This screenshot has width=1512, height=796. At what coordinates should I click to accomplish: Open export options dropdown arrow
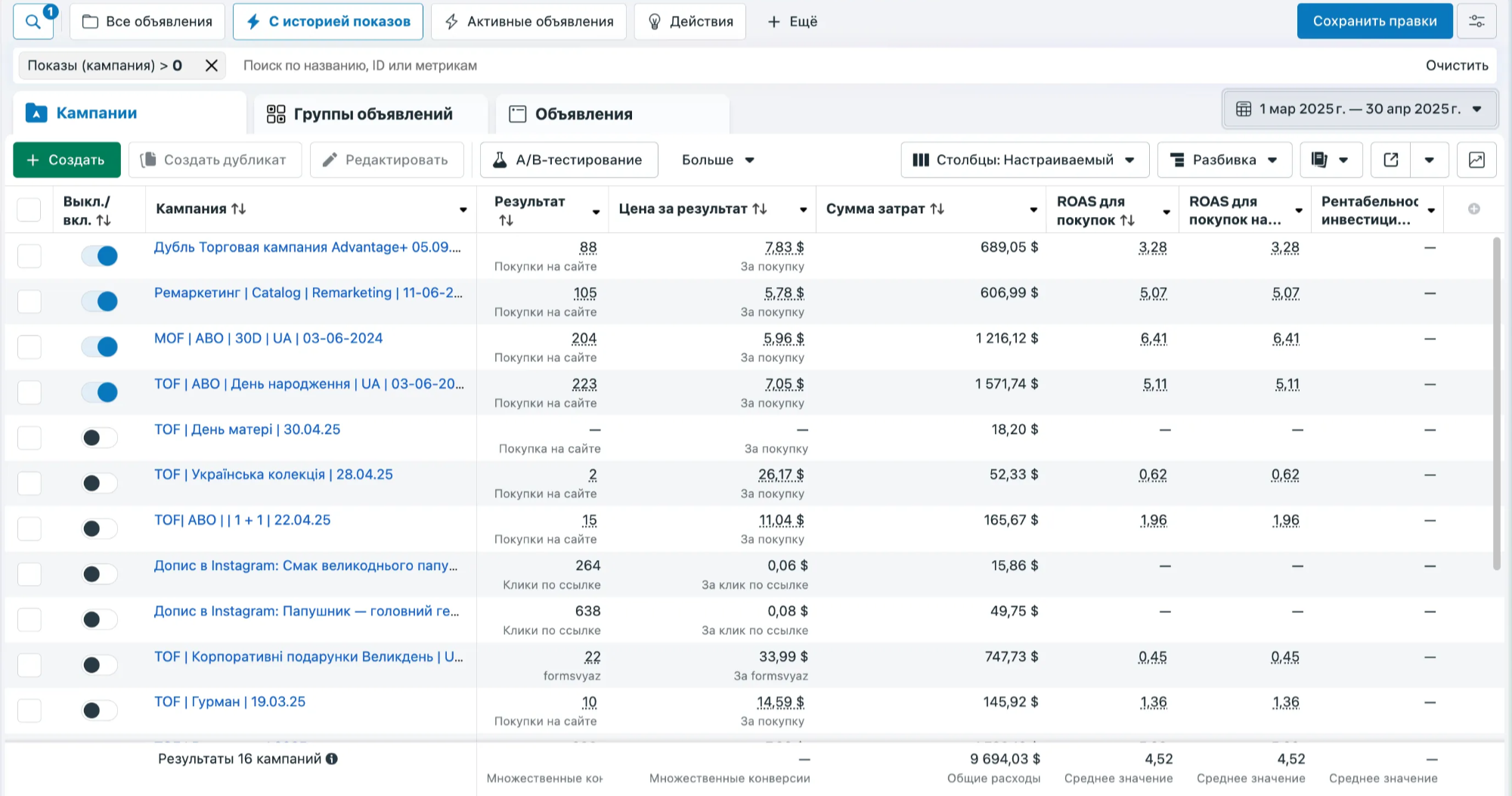click(1429, 160)
